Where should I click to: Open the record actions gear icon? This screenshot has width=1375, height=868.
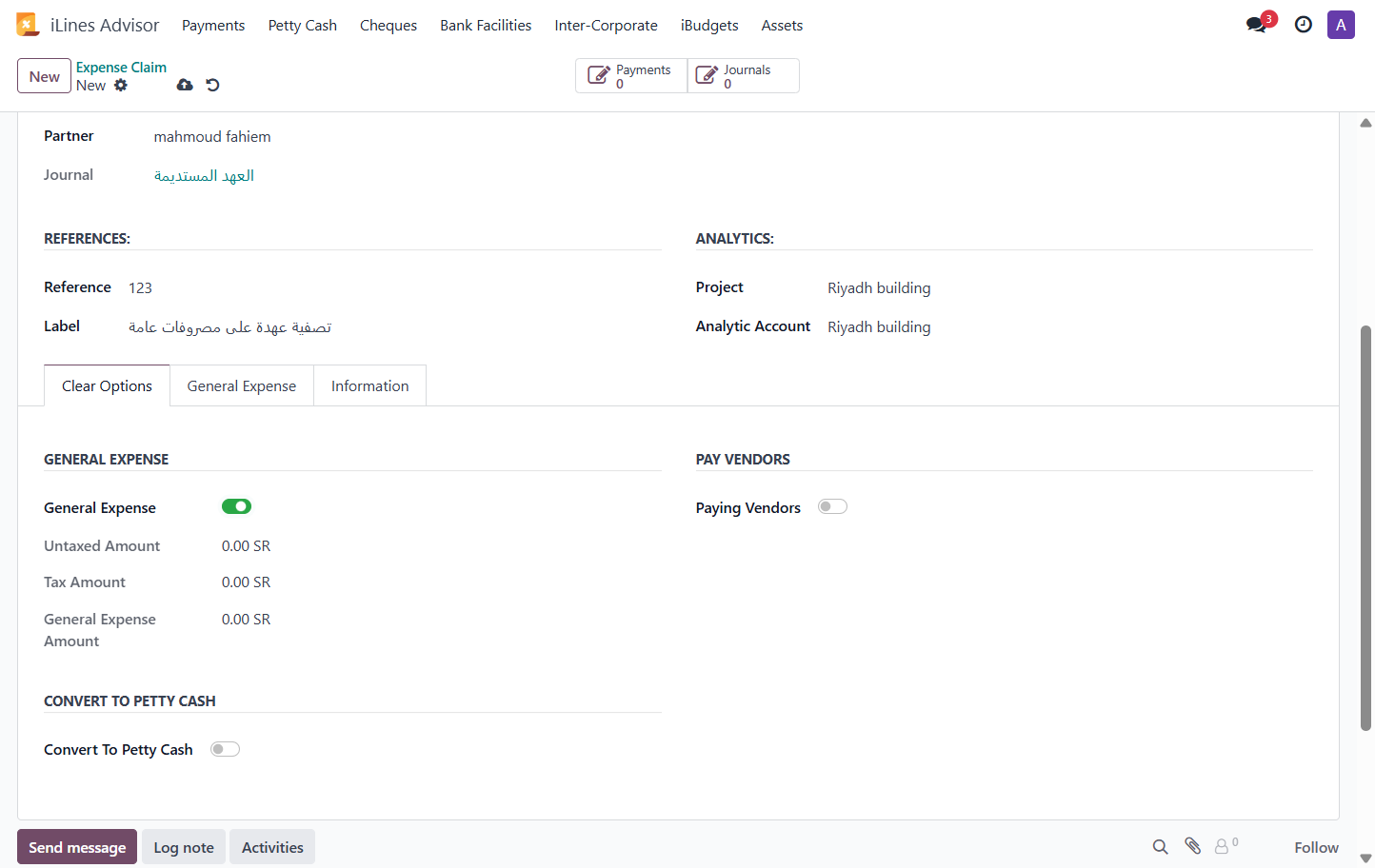point(121,86)
